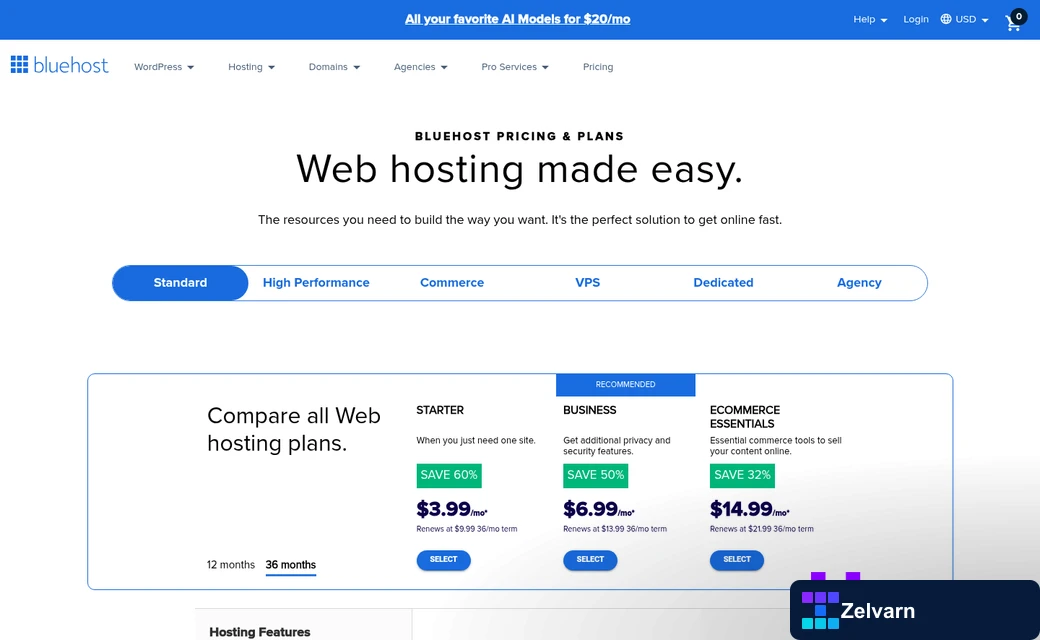Expand the Help dropdown
The height and width of the screenshot is (640, 1040).
870,19
